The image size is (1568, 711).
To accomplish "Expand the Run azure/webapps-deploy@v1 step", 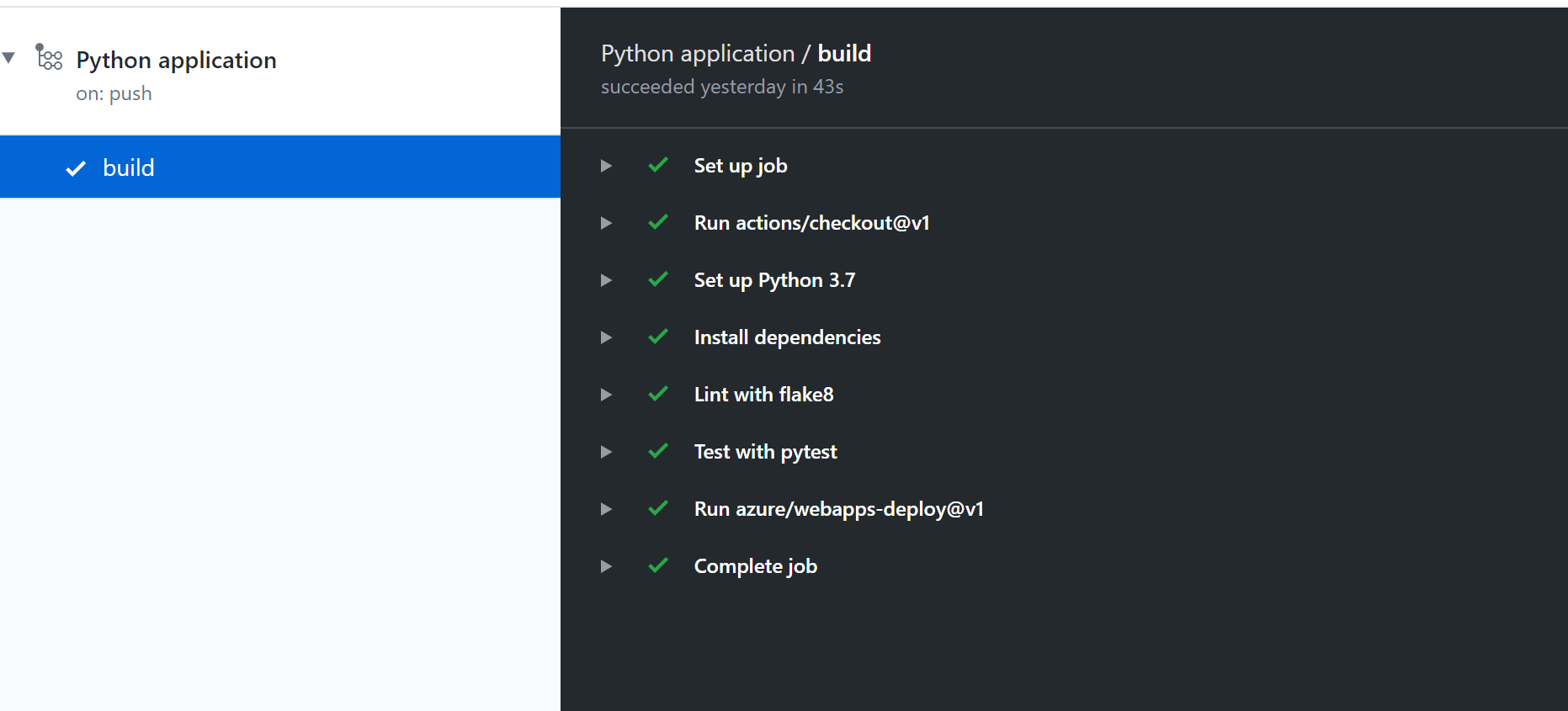I will pos(606,509).
